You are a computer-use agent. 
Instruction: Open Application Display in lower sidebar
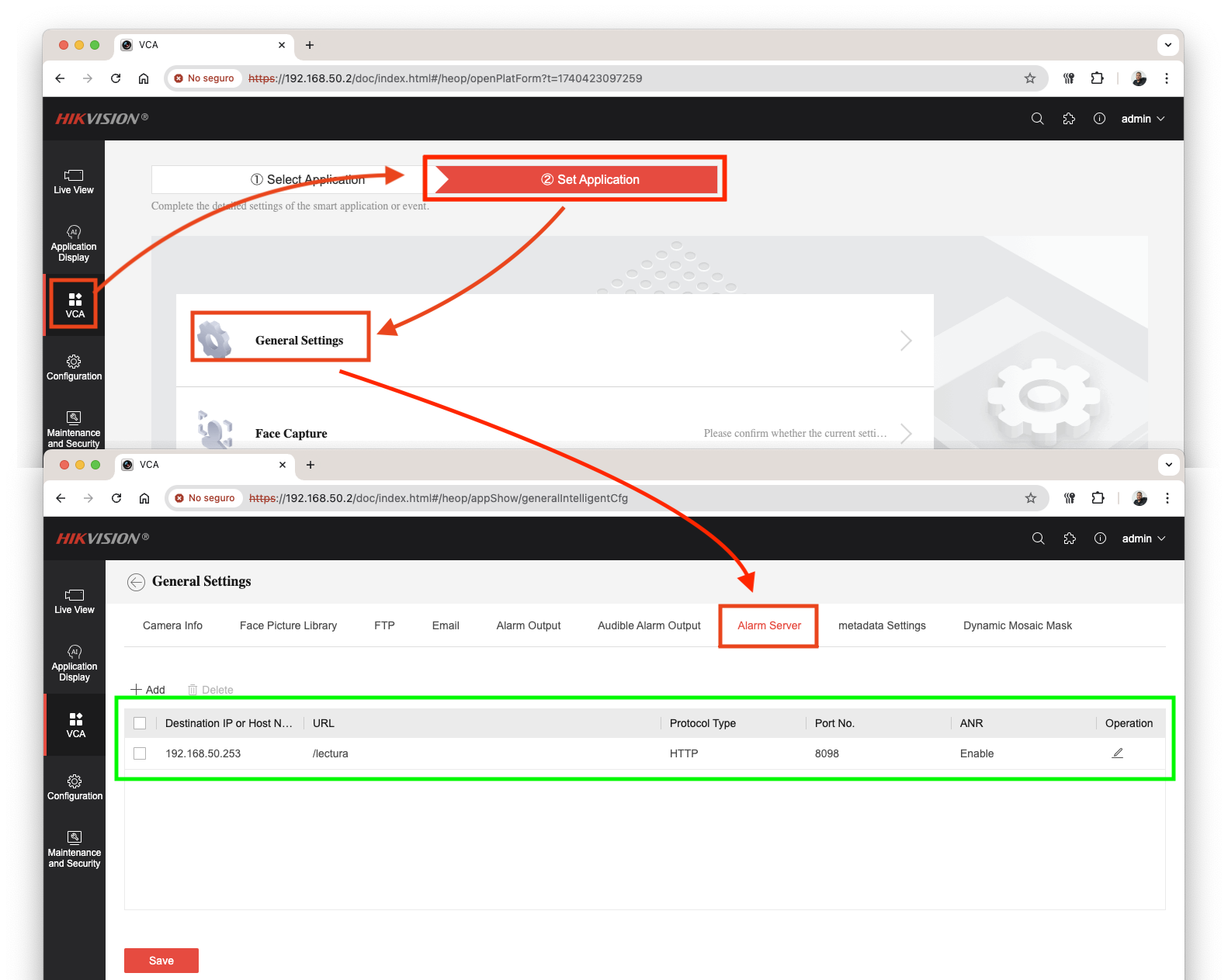(x=75, y=663)
